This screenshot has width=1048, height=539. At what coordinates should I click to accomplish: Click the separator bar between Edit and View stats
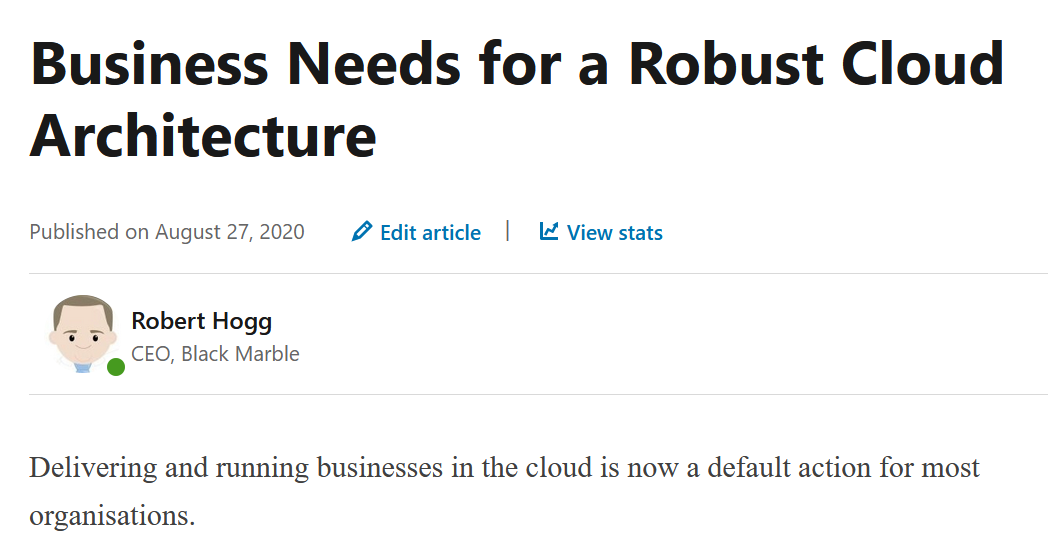click(508, 231)
